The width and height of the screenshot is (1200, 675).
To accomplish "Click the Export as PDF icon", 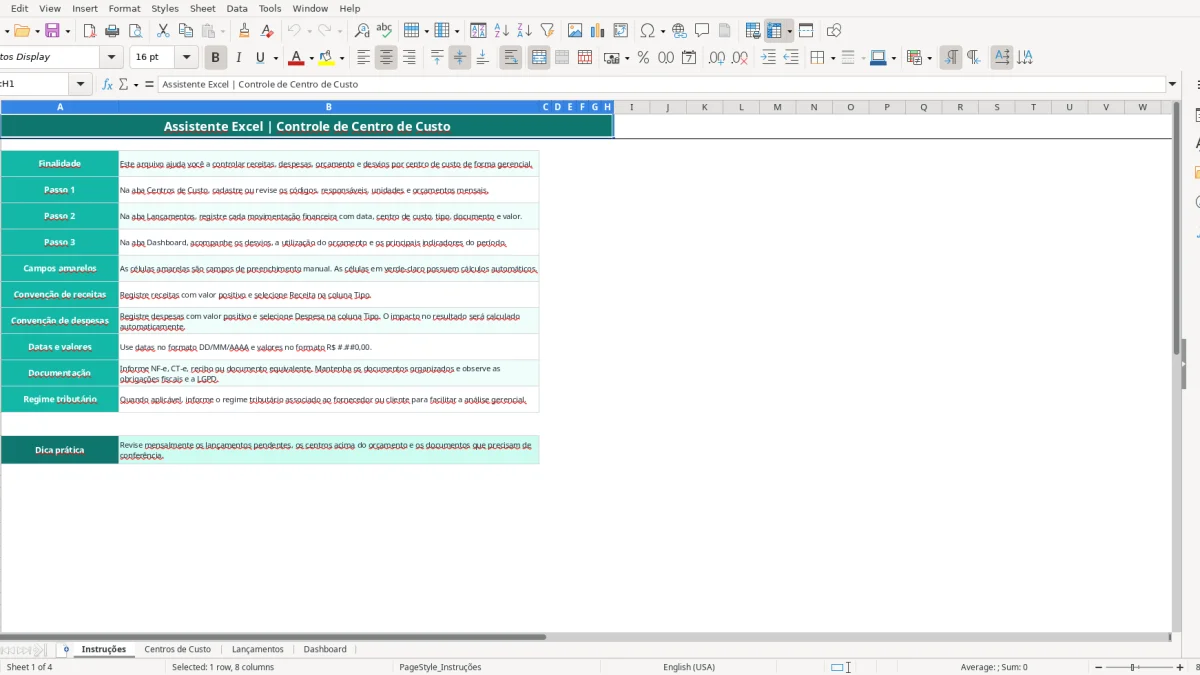I will [x=90, y=31].
